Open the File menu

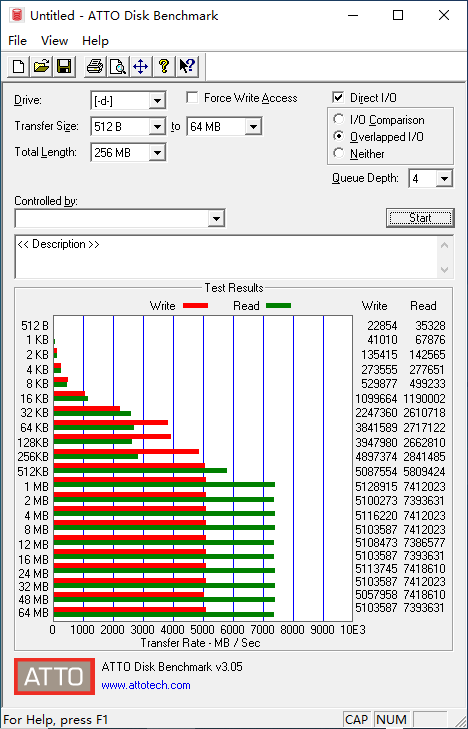pos(18,41)
